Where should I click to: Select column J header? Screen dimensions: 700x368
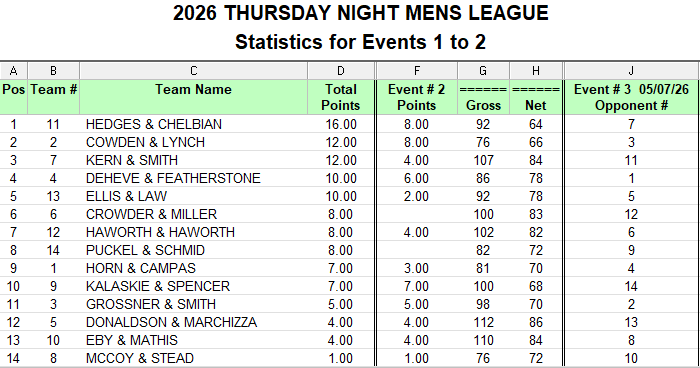tap(631, 71)
